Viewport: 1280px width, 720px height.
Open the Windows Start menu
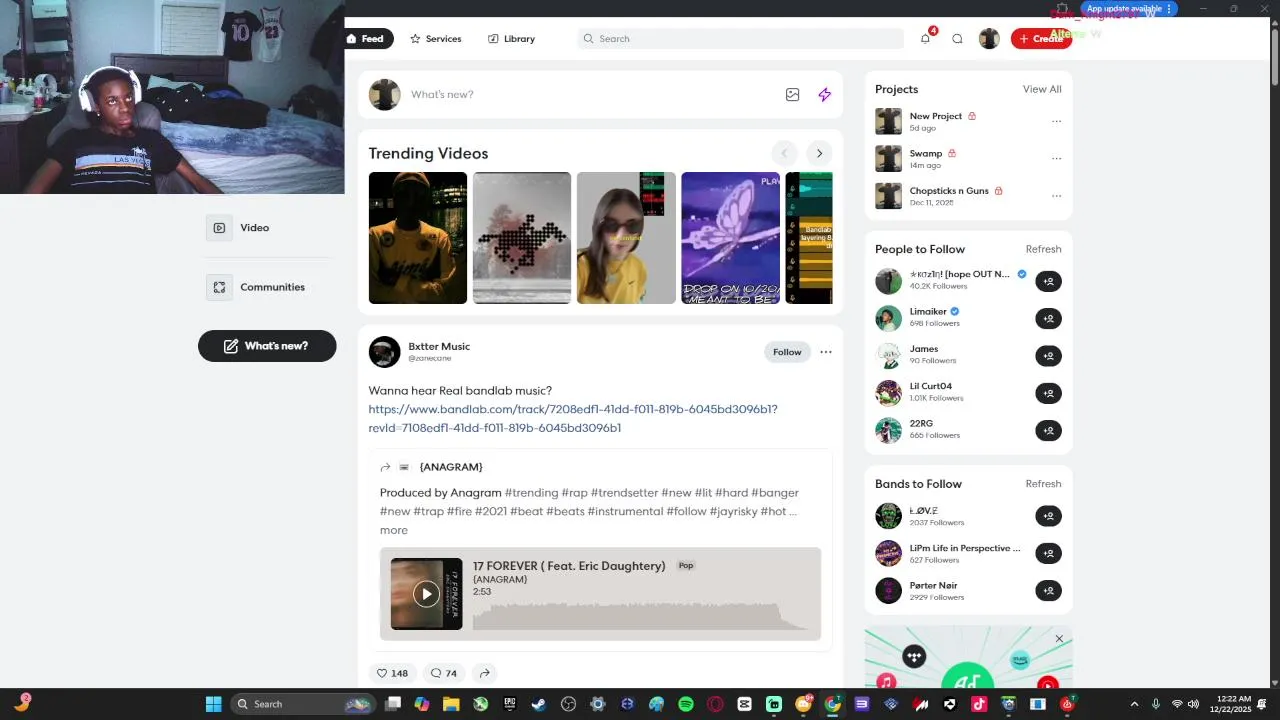point(213,704)
